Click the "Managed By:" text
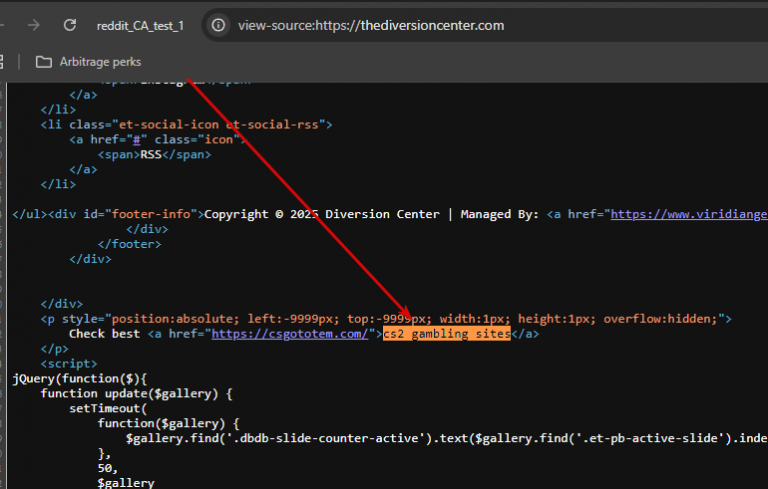This screenshot has width=768, height=489. [499, 214]
